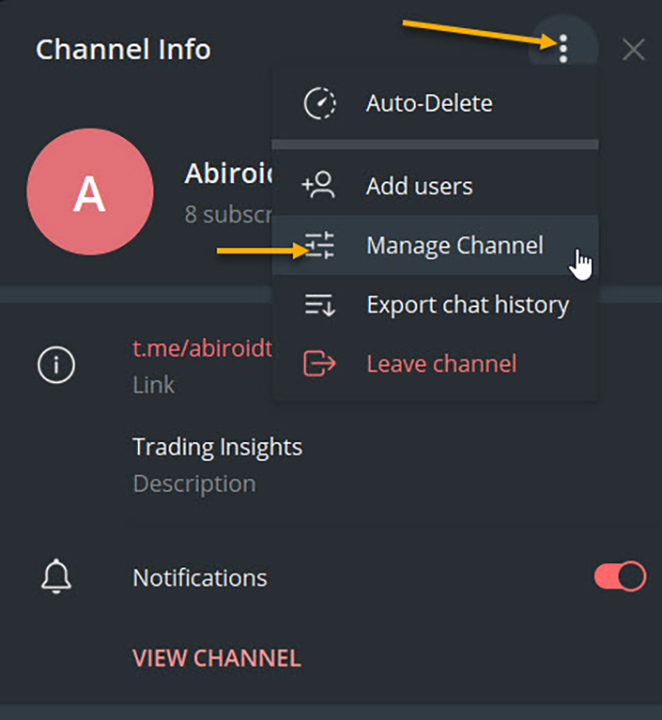Open Manage Channel from the menu
Screen dimensions: 662x720
[454, 245]
